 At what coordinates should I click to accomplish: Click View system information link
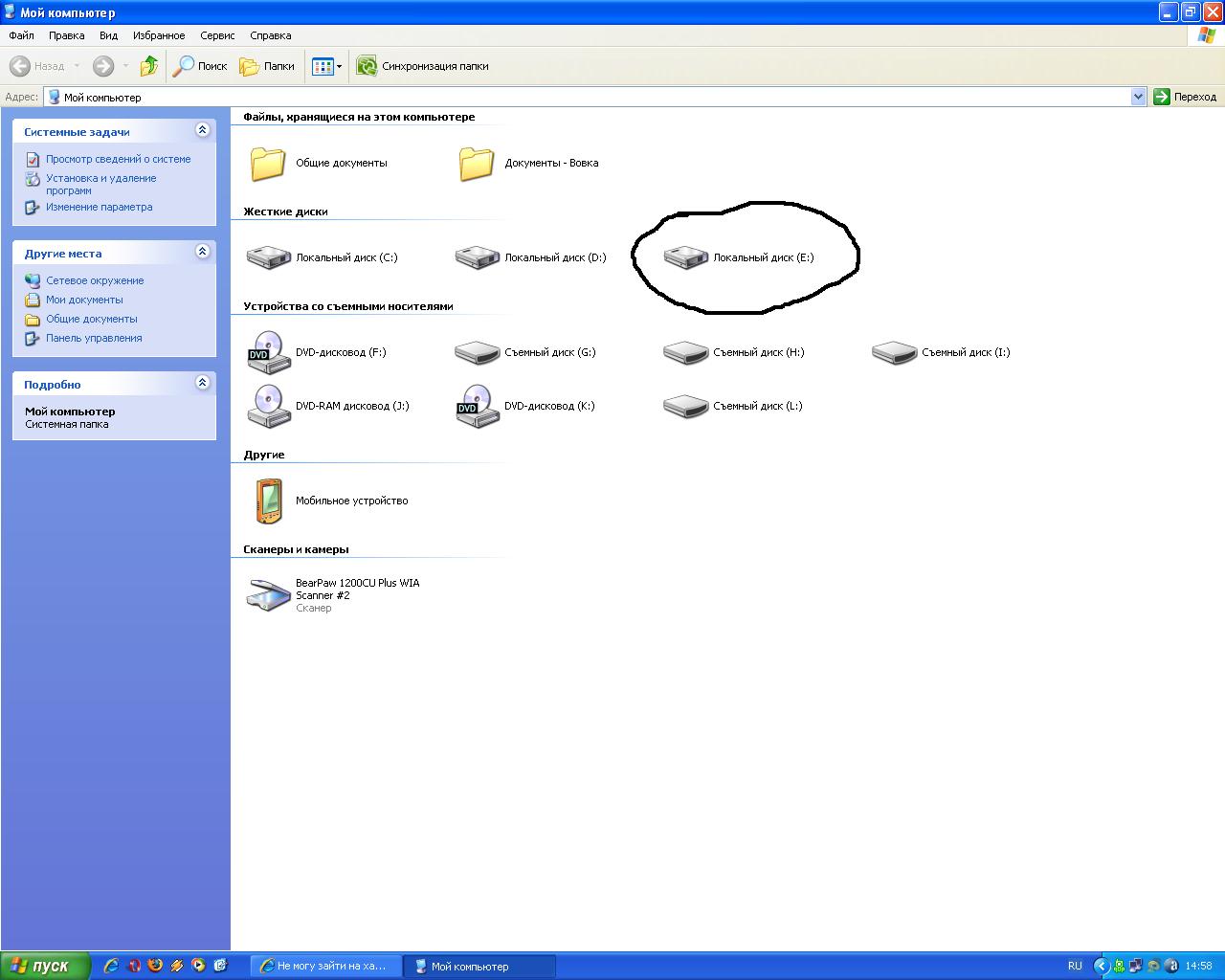pos(118,159)
